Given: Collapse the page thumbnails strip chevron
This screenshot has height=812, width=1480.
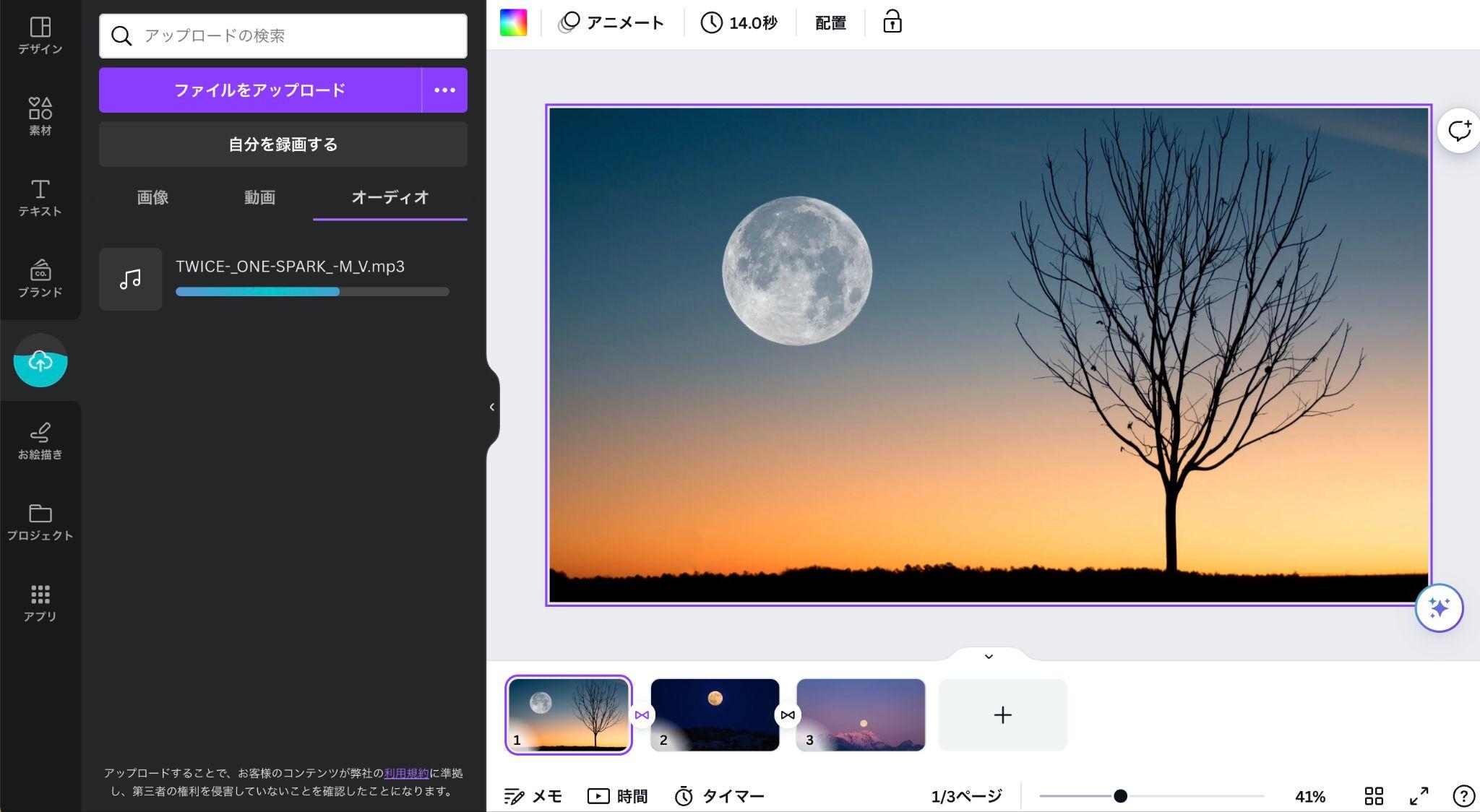Looking at the screenshot, I should click(x=989, y=656).
